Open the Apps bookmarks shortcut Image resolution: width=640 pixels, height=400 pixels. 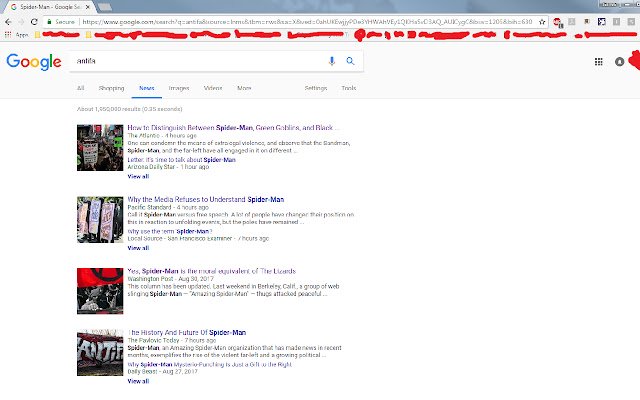(17, 35)
